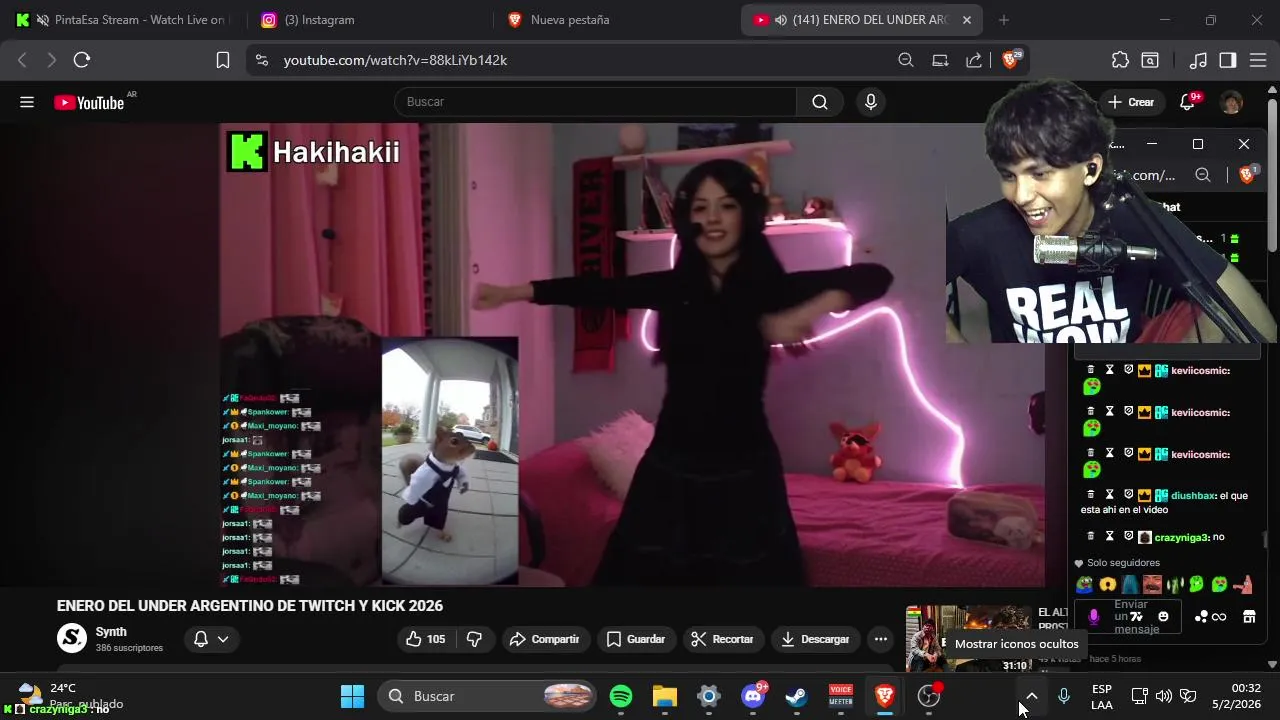The width and height of the screenshot is (1280, 720).
Task: Open Brave Shields in popup chat window
Action: click(x=1247, y=175)
